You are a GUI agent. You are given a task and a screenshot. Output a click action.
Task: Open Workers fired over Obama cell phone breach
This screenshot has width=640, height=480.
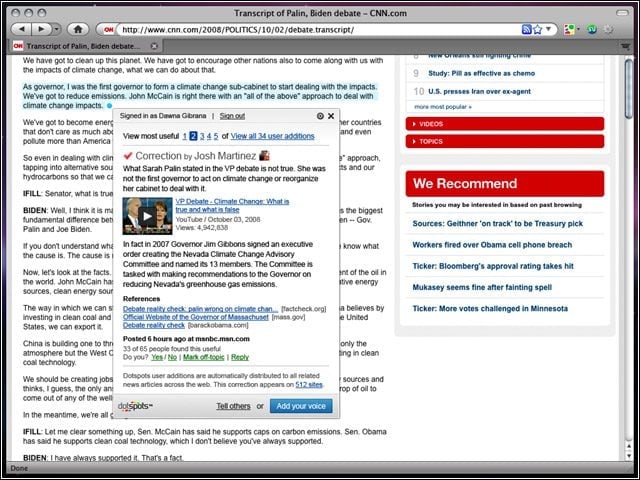pyautogui.click(x=492, y=245)
